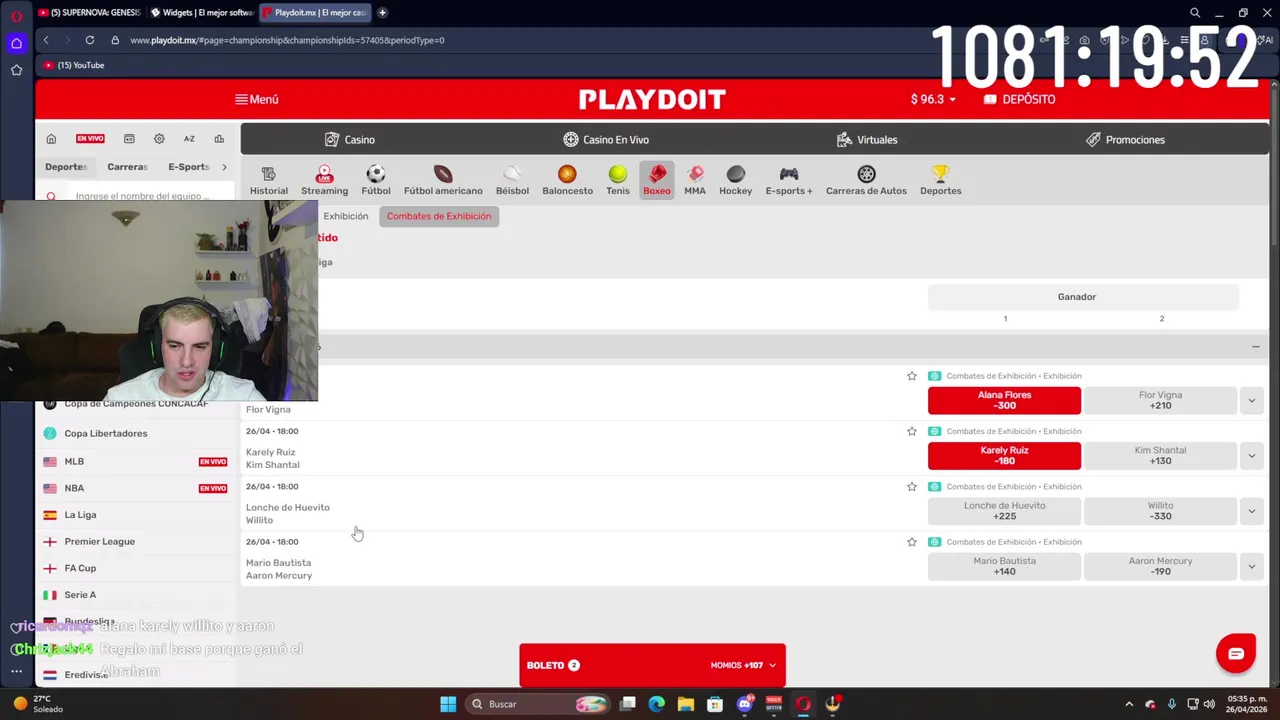
Task: Toggle Karely Ruiz -180 bet selection
Action: 1004,455
